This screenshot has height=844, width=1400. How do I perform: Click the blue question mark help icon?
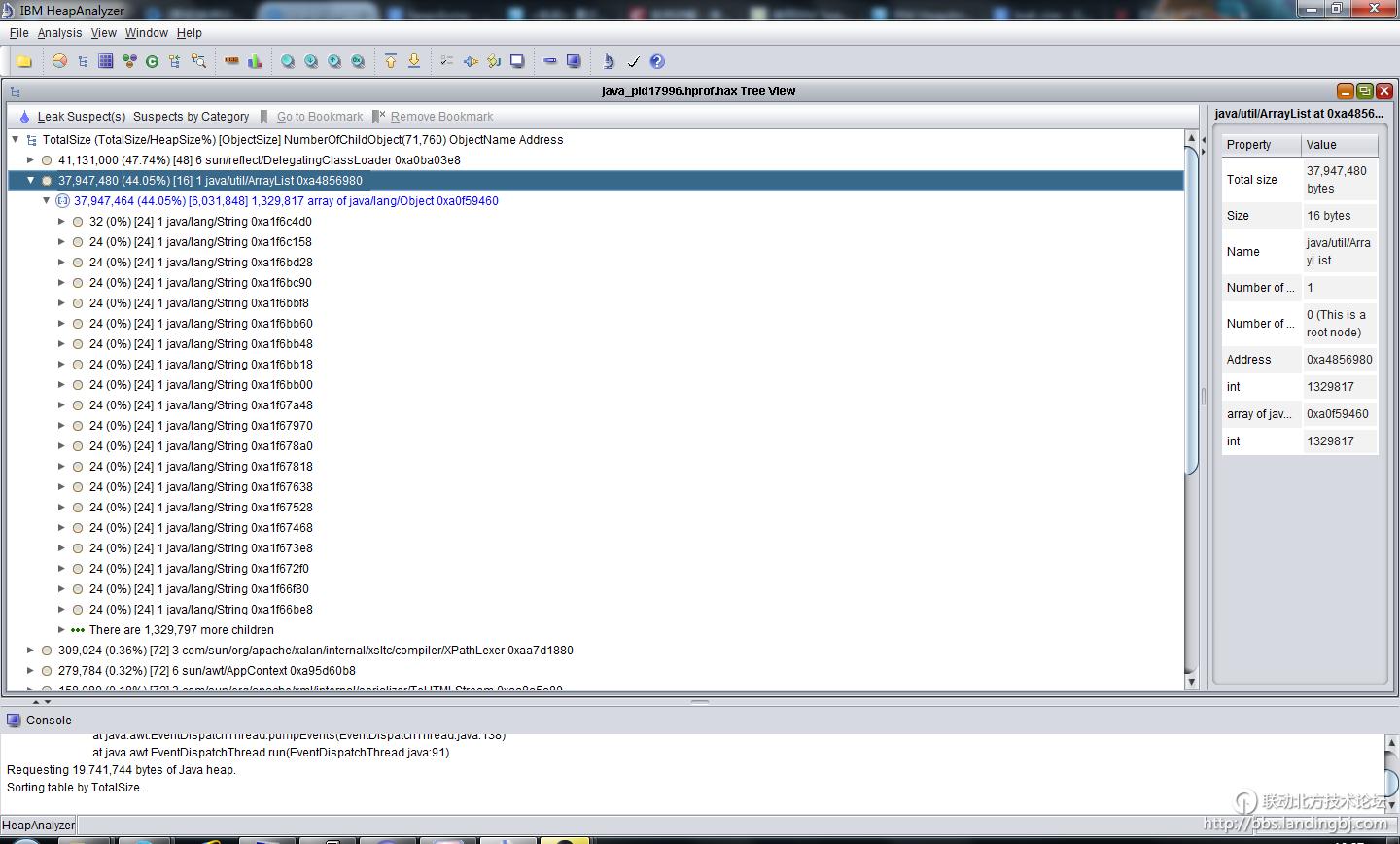click(x=657, y=61)
